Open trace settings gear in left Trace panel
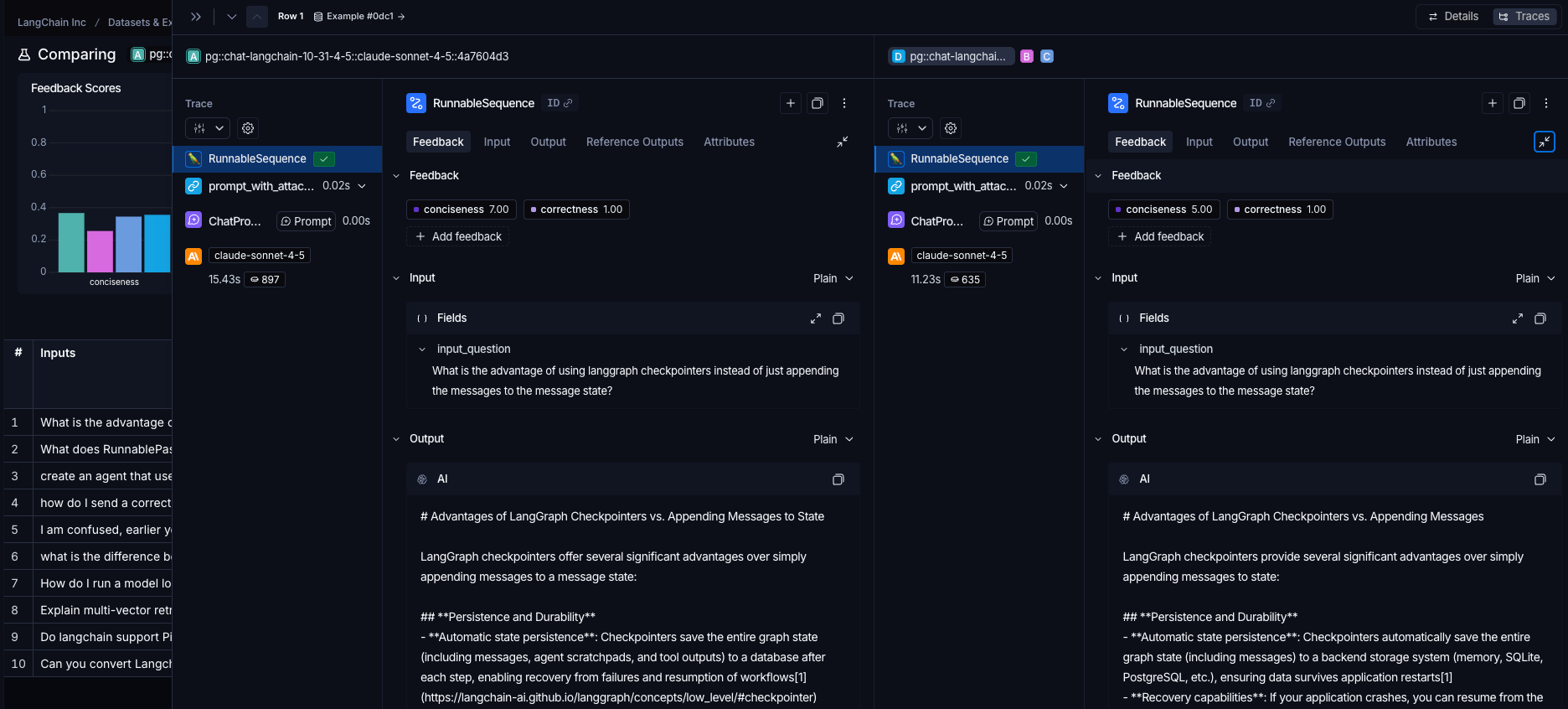1568x709 pixels. coord(248,128)
